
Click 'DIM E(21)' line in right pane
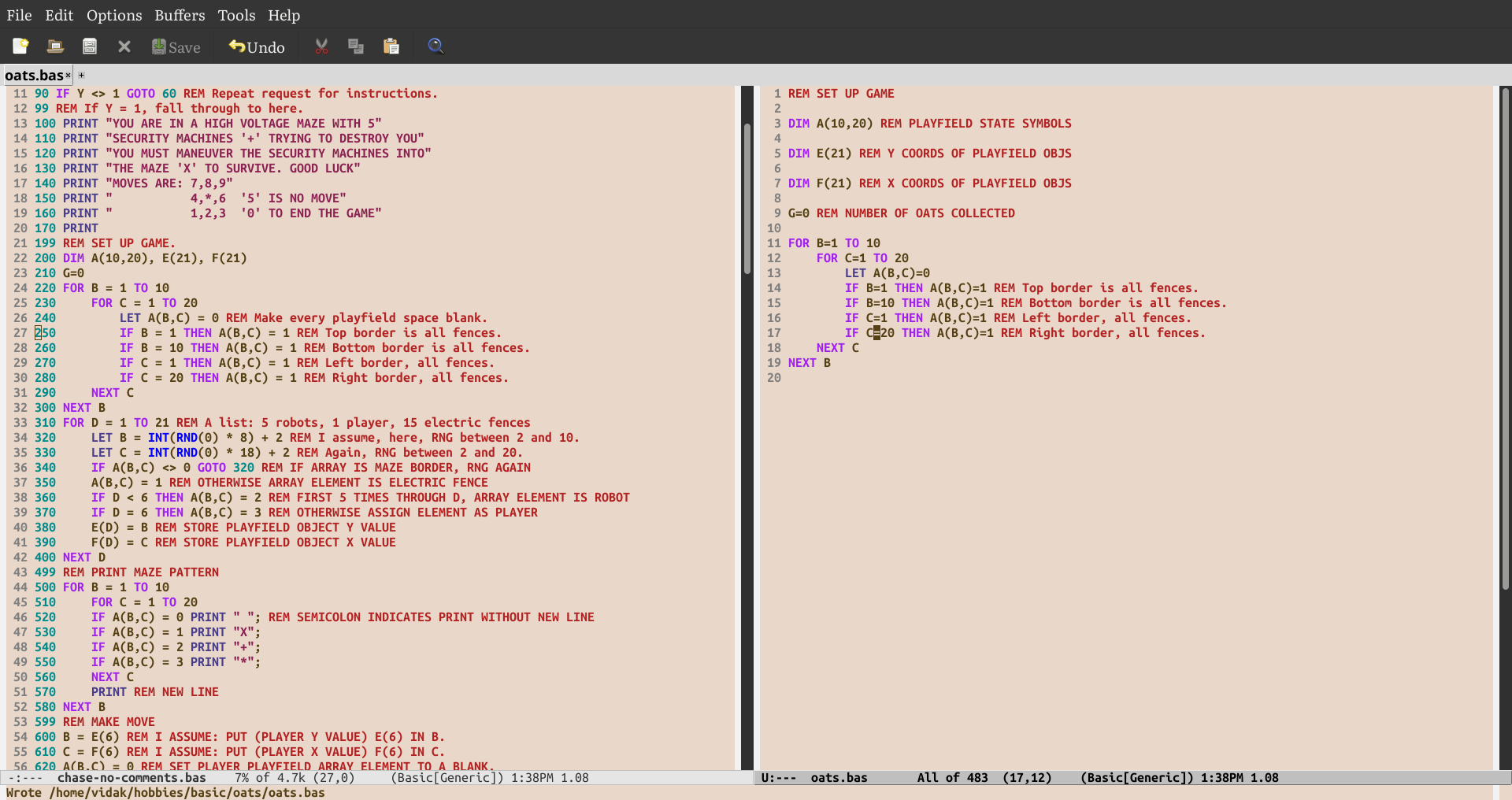click(930, 154)
